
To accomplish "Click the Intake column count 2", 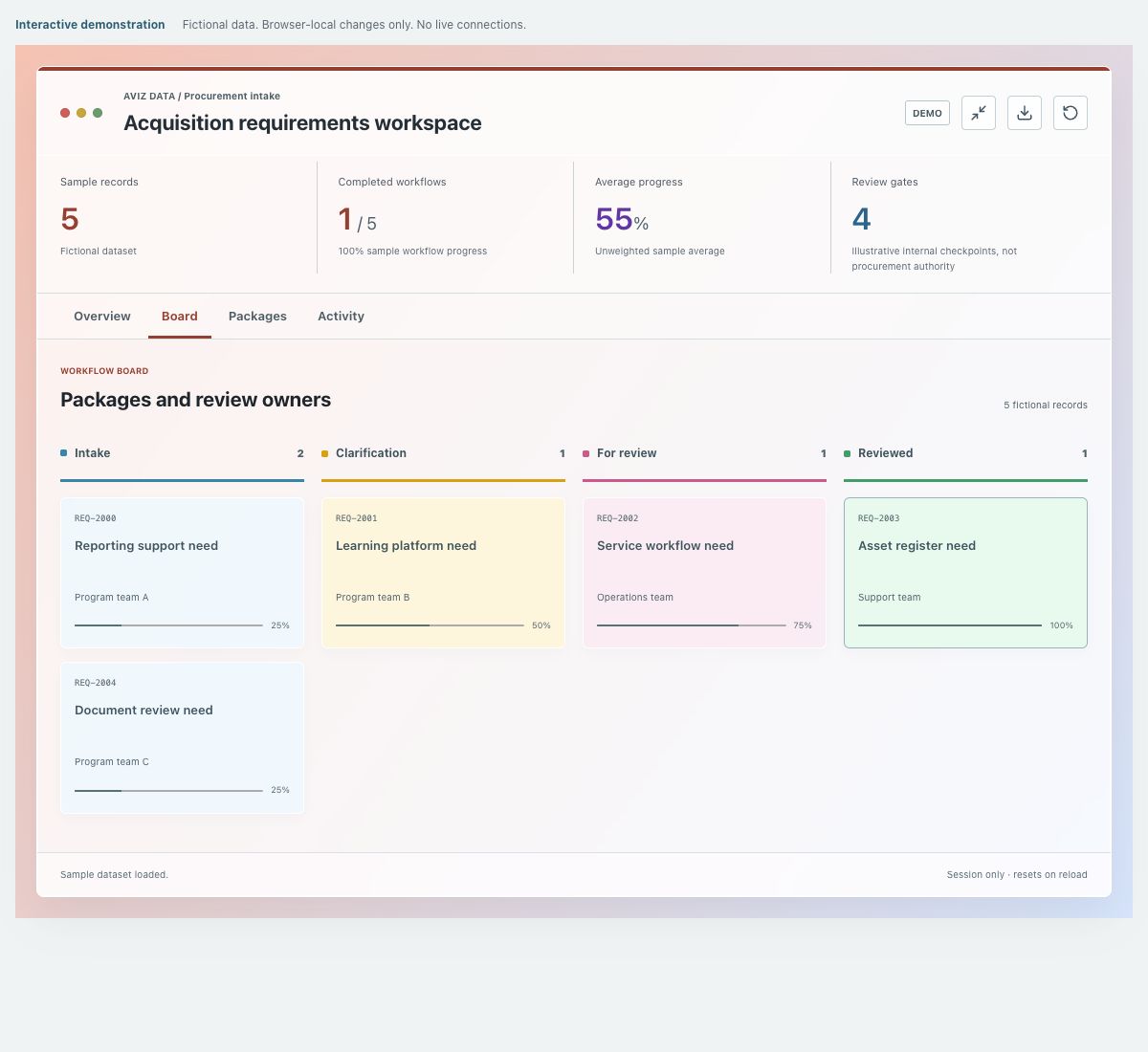I will click(x=300, y=453).
